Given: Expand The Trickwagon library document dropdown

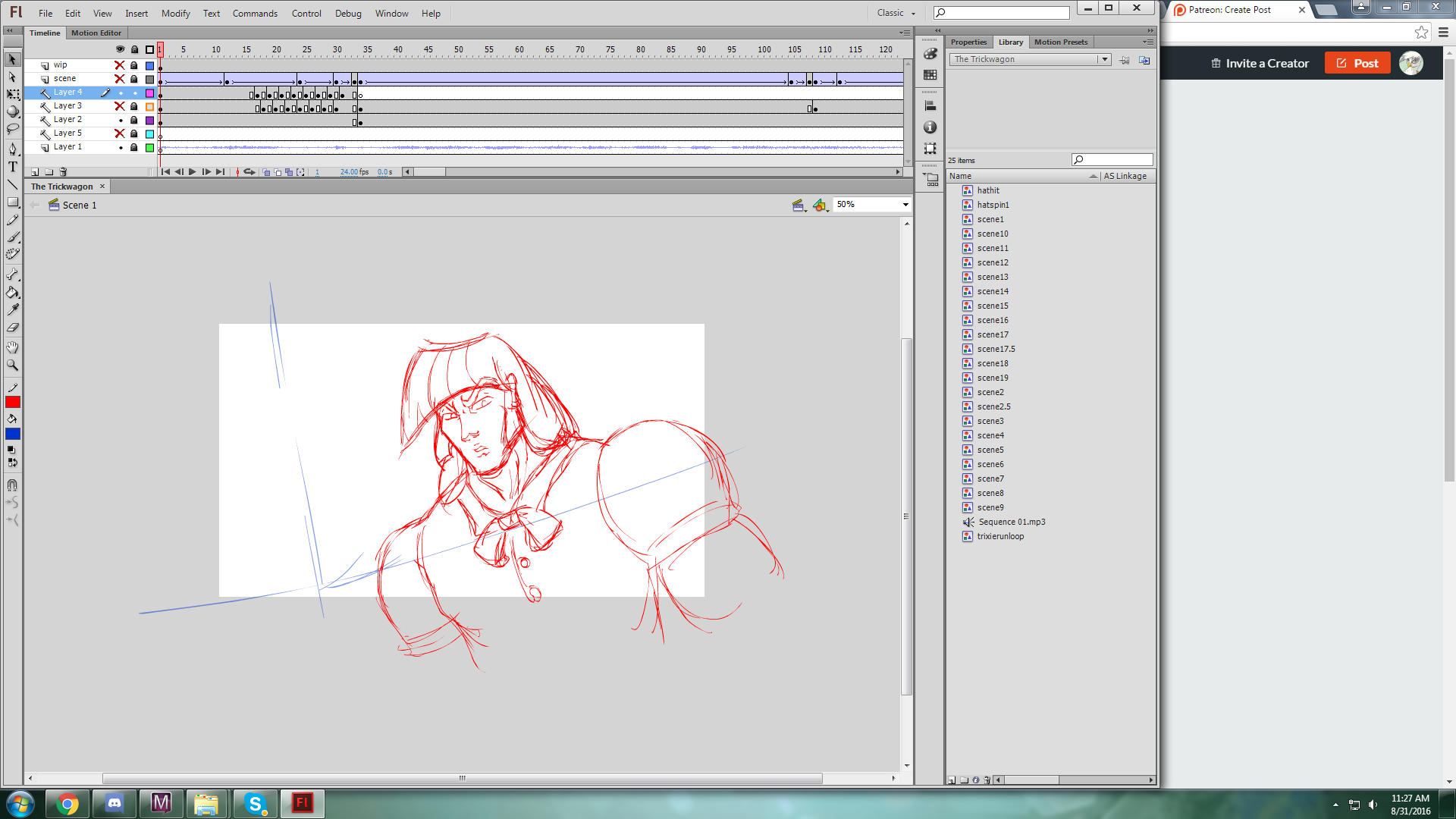Looking at the screenshot, I should point(1104,59).
